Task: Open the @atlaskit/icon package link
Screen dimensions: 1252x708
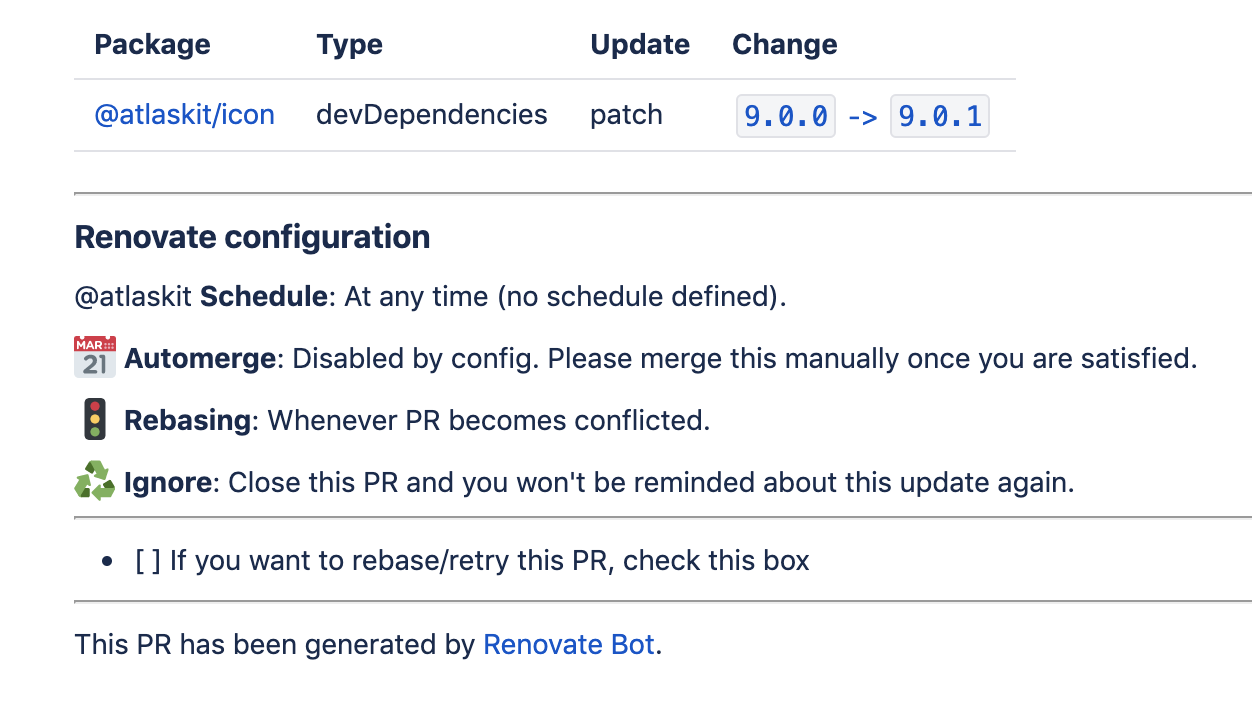Action: coord(184,115)
